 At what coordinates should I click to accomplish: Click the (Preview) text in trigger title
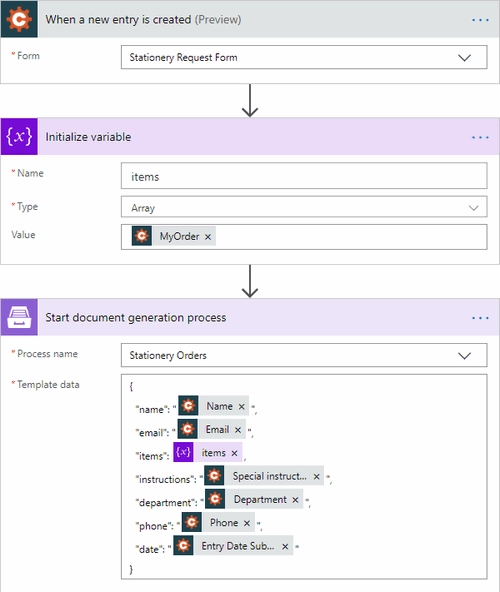[x=218, y=19]
